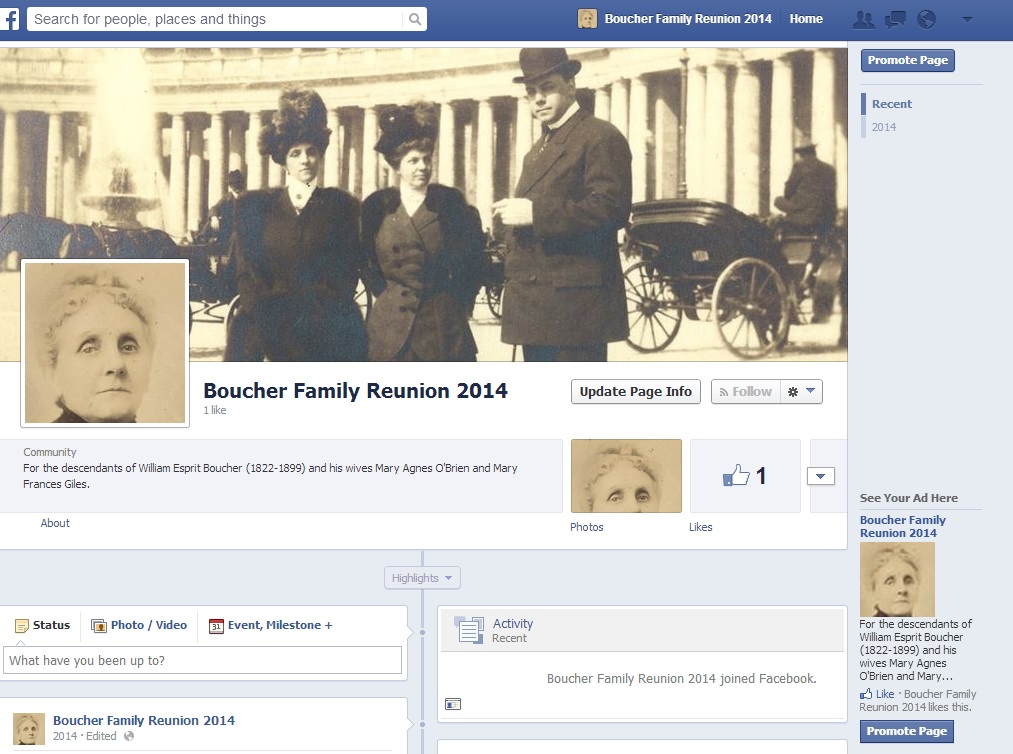This screenshot has height=754, width=1013.
Task: Open the post author Boucher Family Reunion 2014 link
Action: [144, 720]
